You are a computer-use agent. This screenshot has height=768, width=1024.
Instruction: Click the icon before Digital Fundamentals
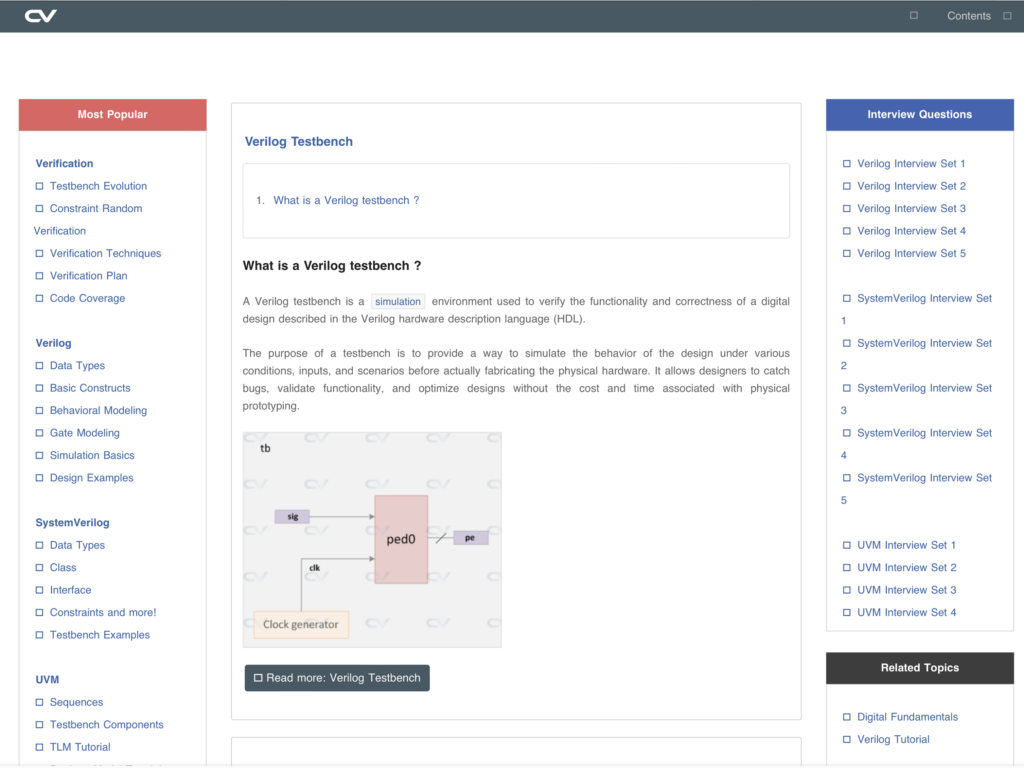click(x=847, y=717)
